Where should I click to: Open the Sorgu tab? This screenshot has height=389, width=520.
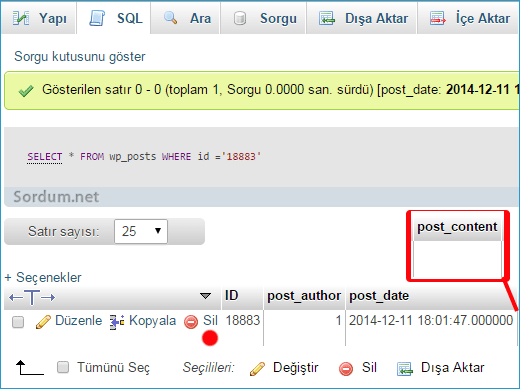click(263, 18)
